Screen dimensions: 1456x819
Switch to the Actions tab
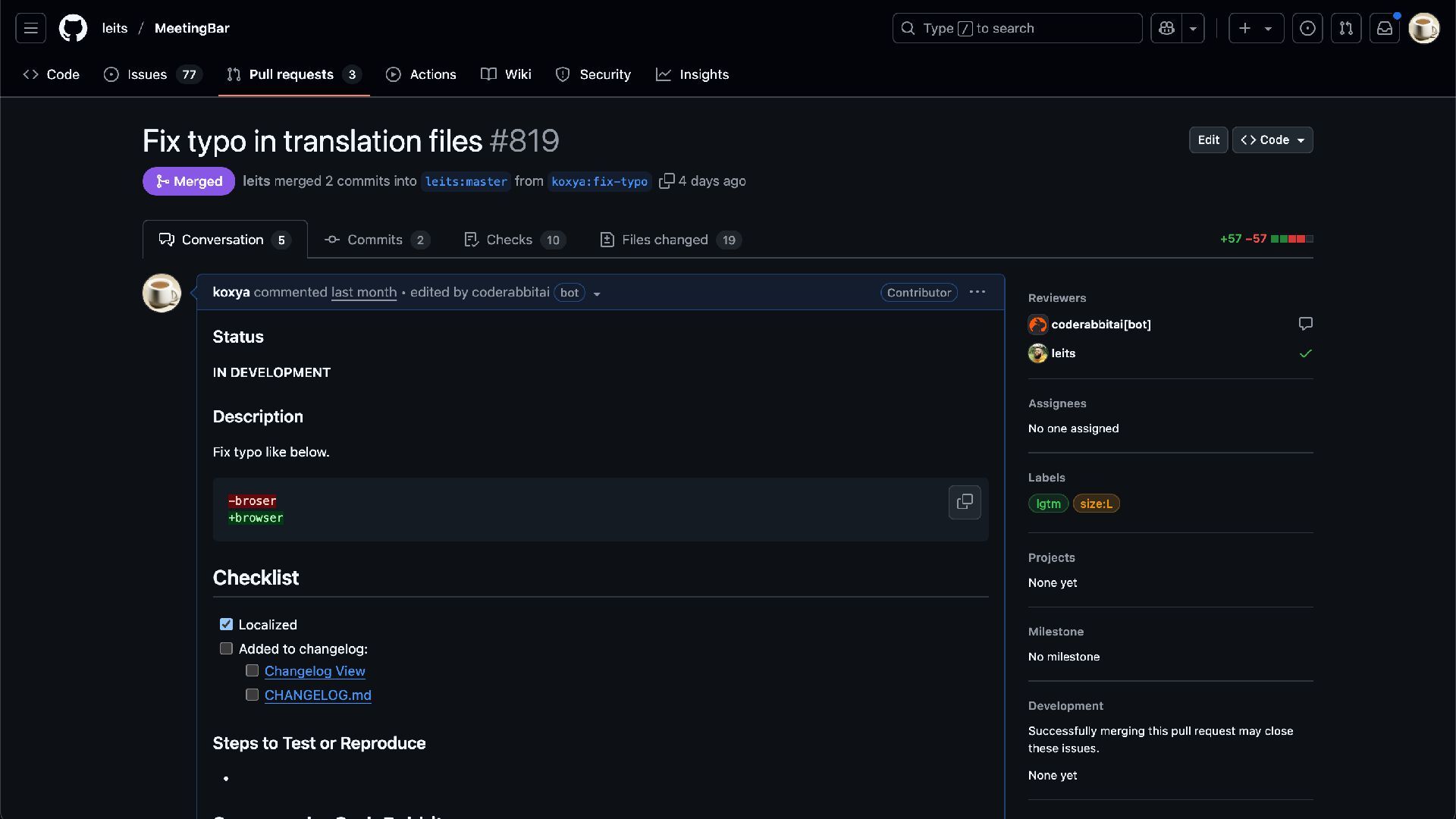421,74
